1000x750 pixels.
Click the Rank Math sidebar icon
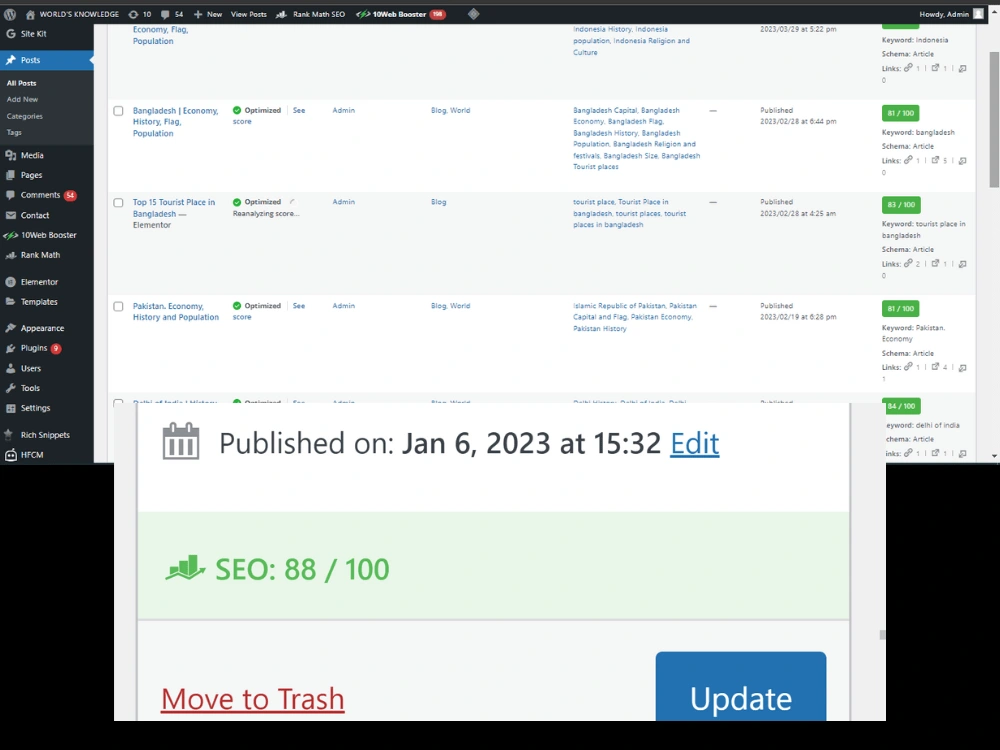11,255
